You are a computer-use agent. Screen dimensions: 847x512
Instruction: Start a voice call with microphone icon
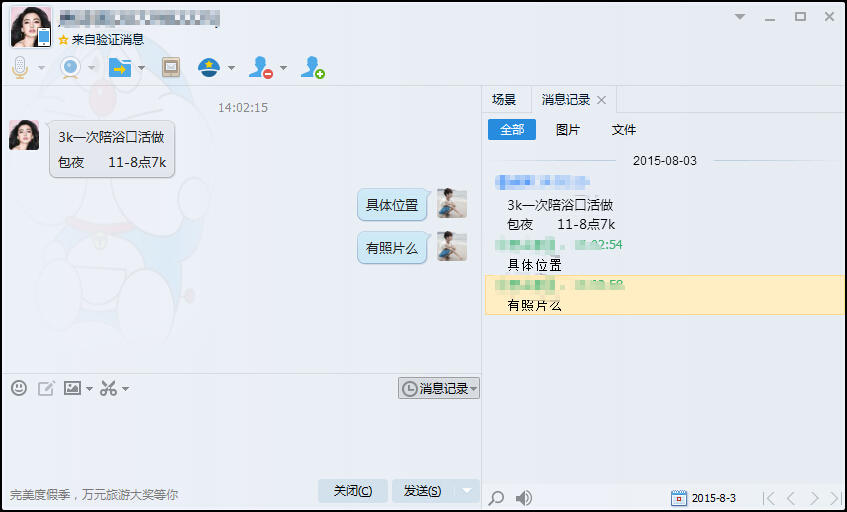click(x=20, y=68)
